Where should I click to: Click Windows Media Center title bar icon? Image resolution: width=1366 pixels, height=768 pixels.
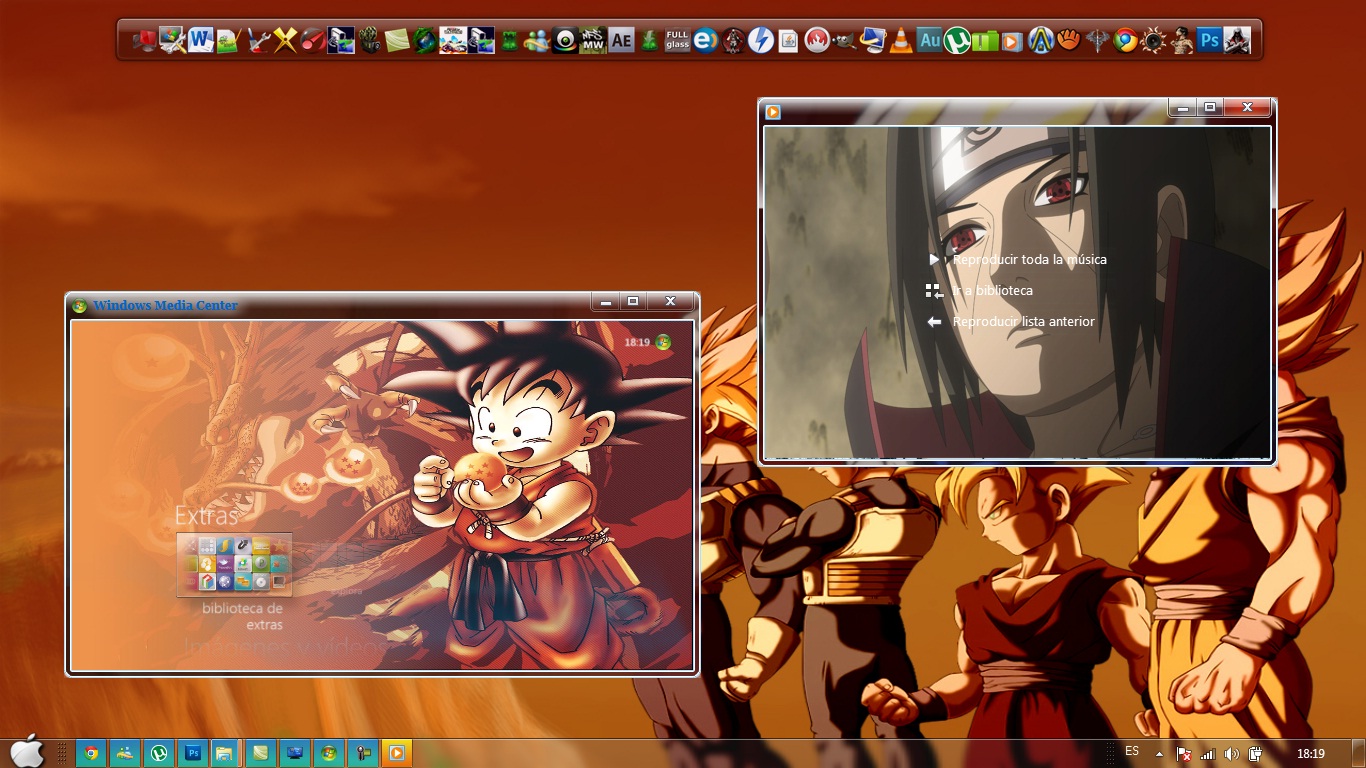80,306
